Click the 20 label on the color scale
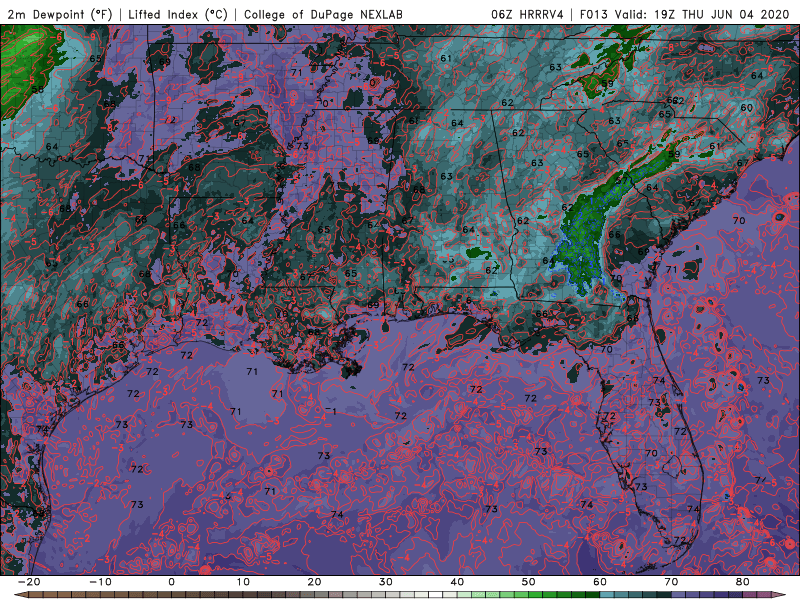The image size is (800, 600). pyautogui.click(x=314, y=582)
